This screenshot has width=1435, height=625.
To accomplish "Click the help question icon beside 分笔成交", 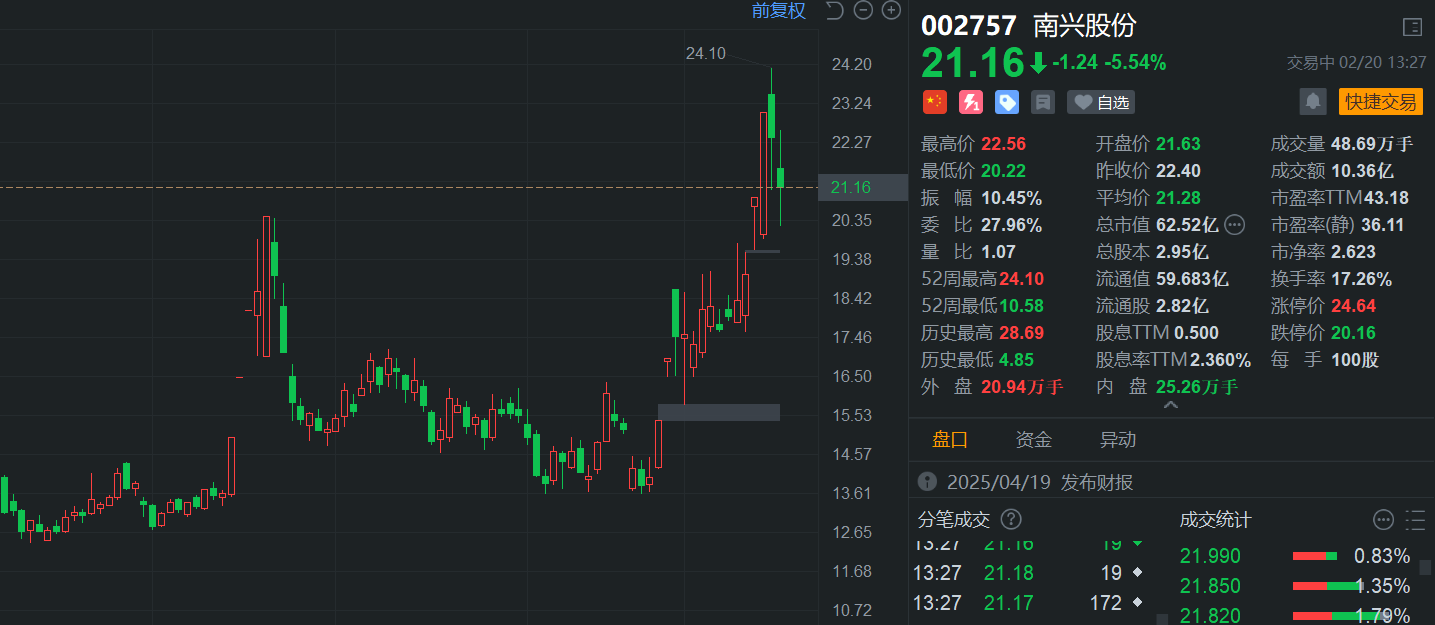I will pyautogui.click(x=1011, y=519).
